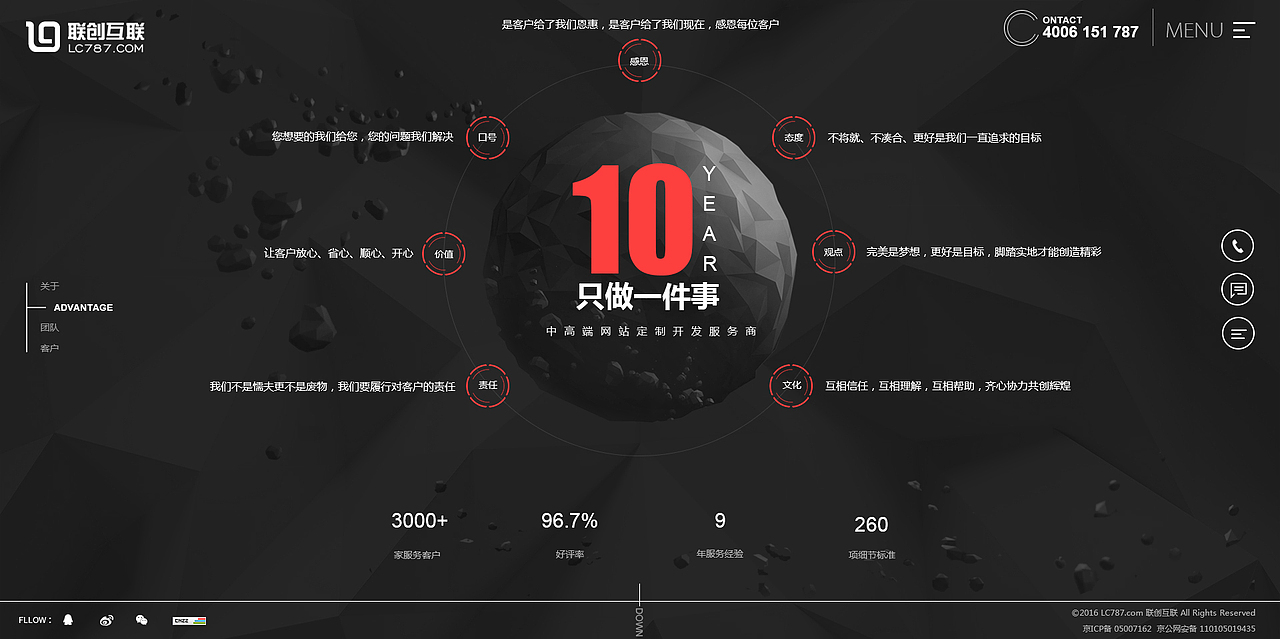Select 关于 in the side navigation
Viewport: 1280px width, 639px height.
pyautogui.click(x=49, y=286)
